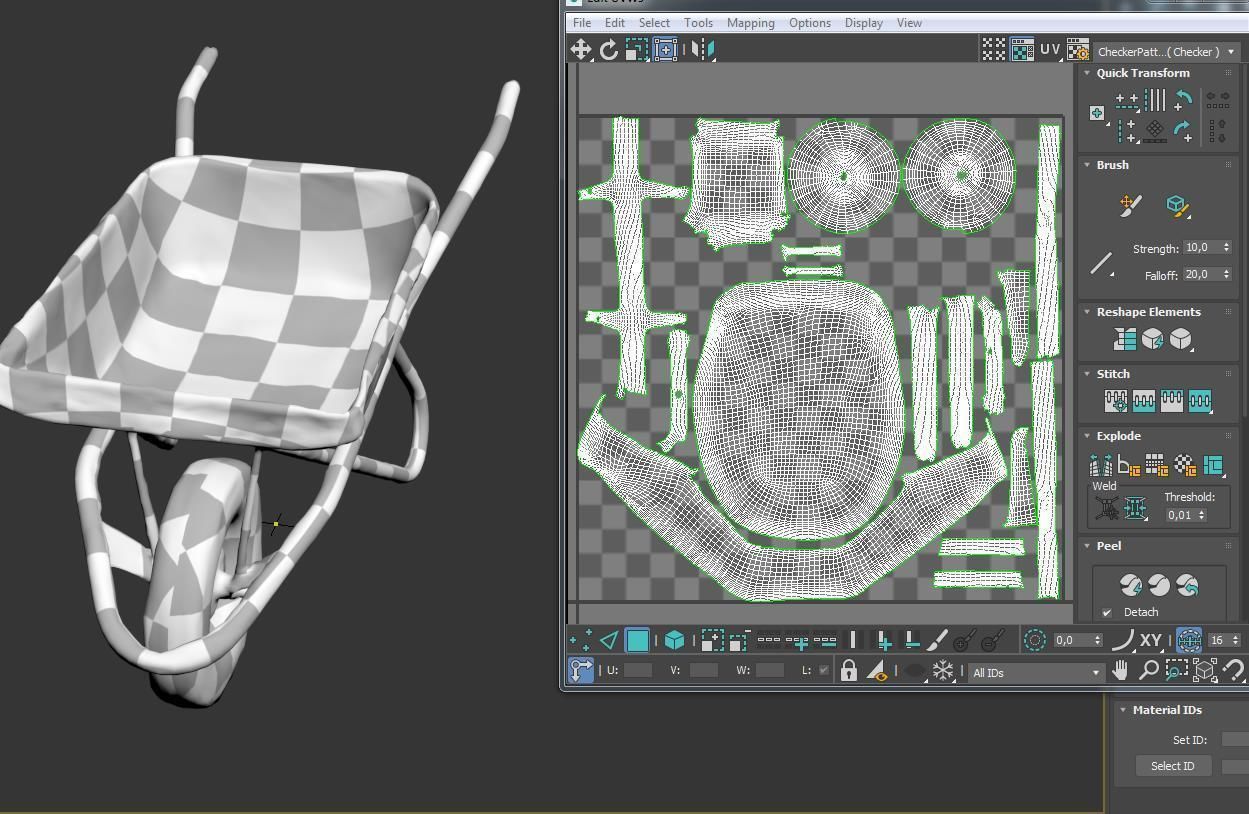Screen dimensions: 1249x814
Task: Click Shrink UV selection icon
Action: [739, 640]
